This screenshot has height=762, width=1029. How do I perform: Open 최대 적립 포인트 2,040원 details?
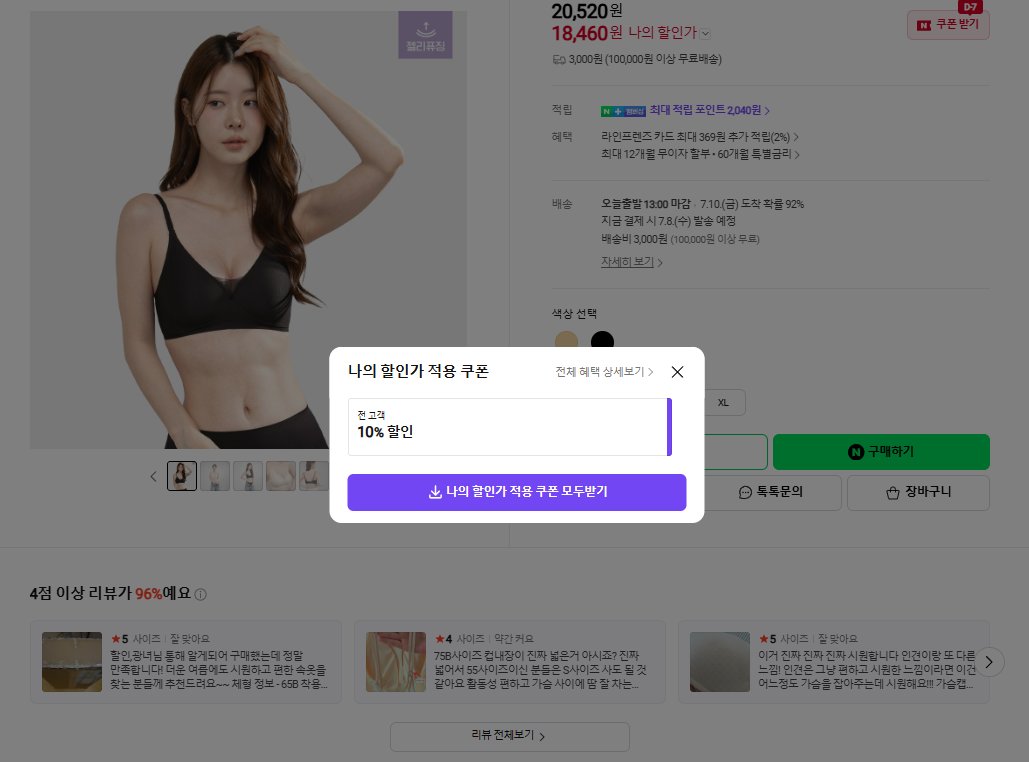709,110
